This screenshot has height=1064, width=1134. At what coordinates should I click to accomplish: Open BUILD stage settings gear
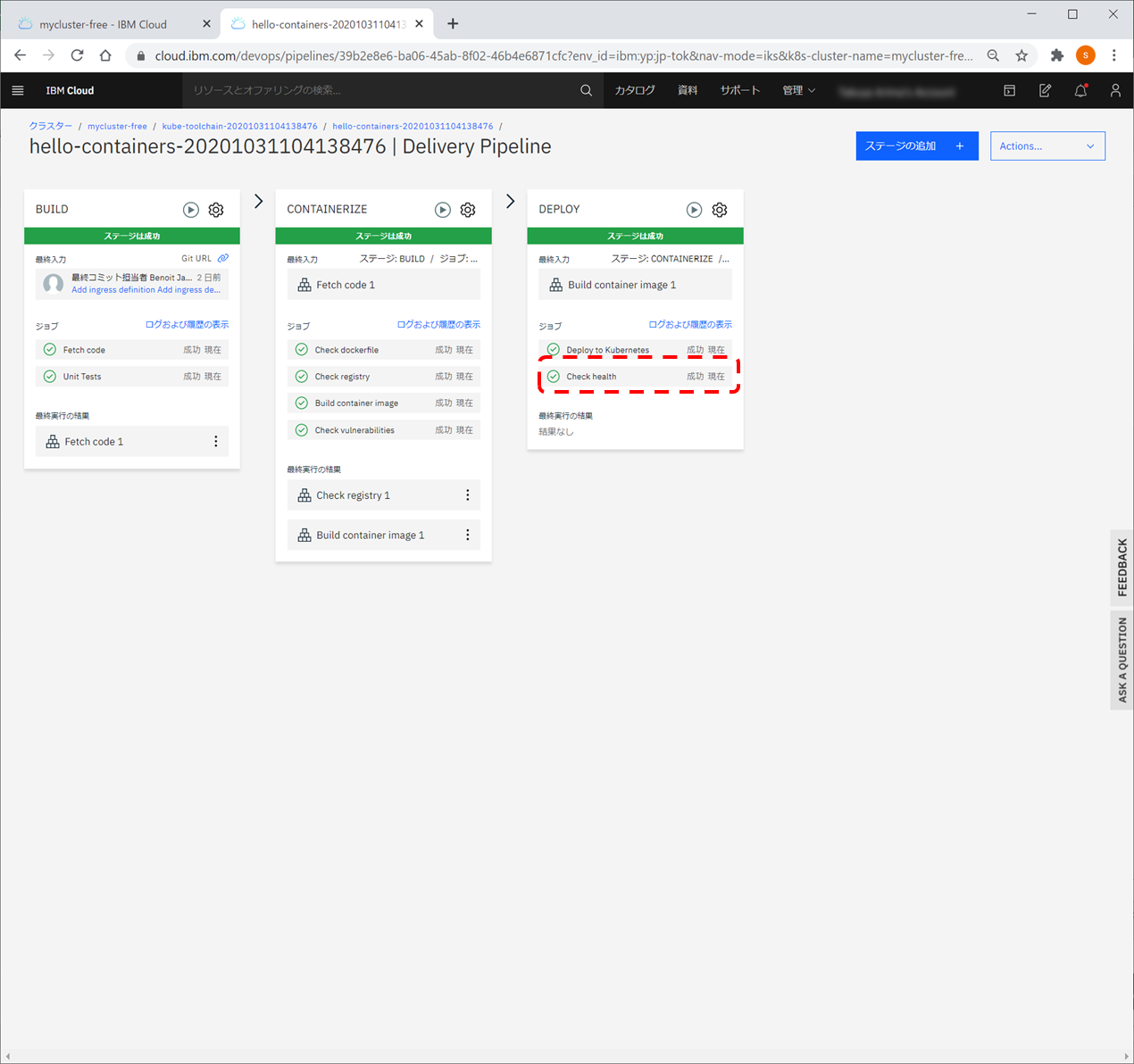click(x=216, y=210)
